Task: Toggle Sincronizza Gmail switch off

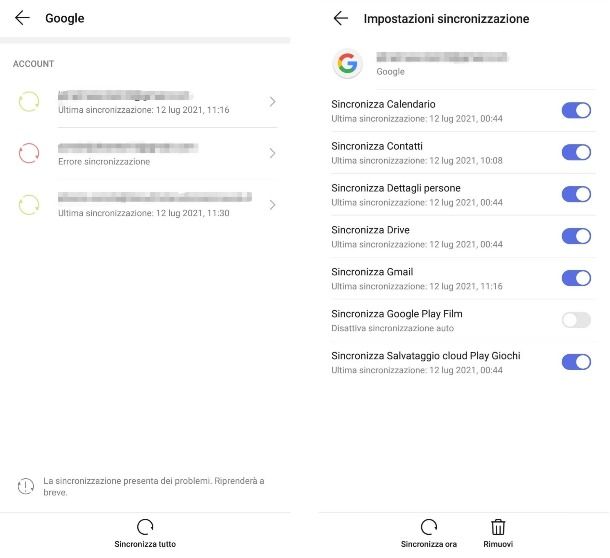Action: point(576,278)
